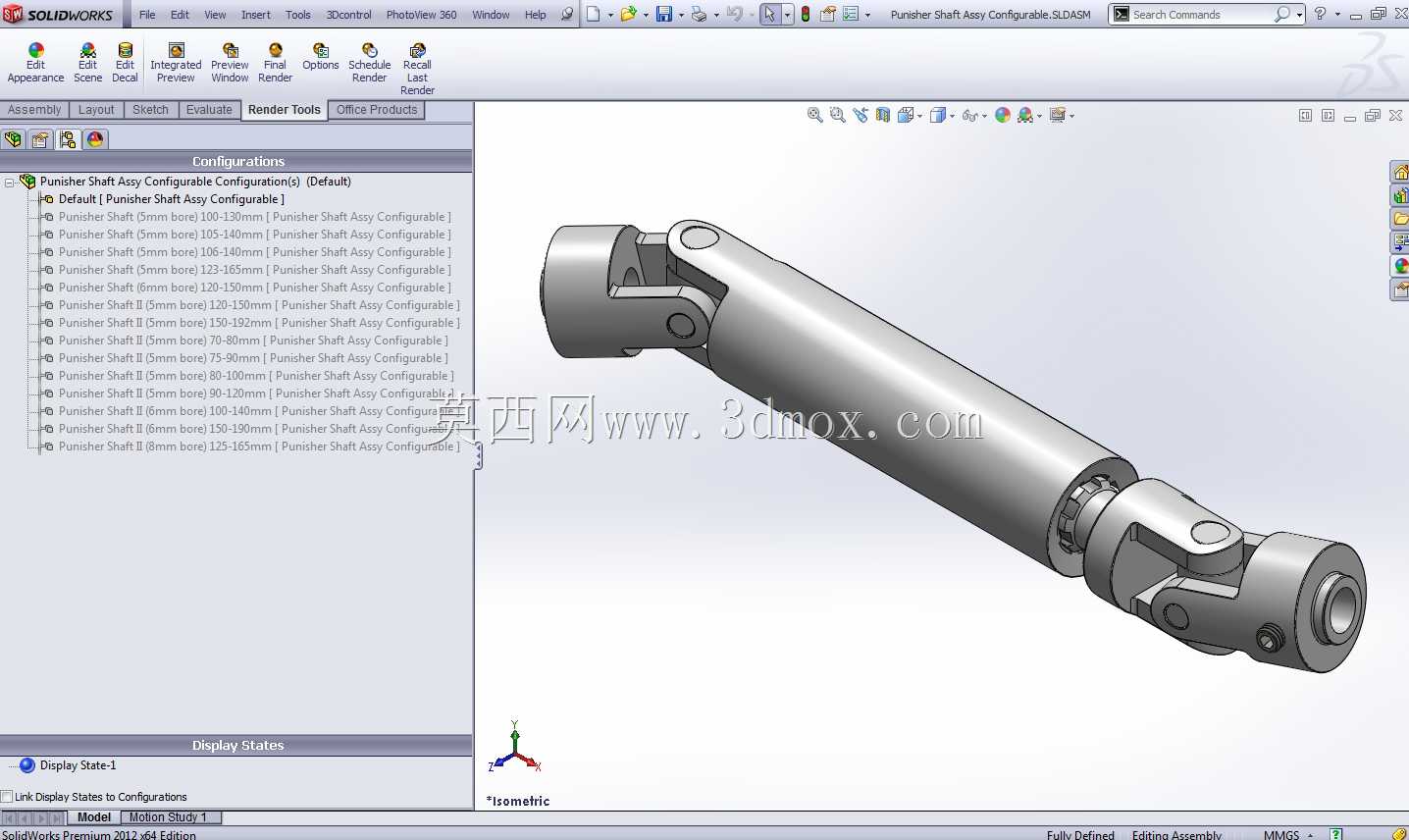Click the View Orientation icon
Viewport: 1409px width, 840px height.
(905, 115)
